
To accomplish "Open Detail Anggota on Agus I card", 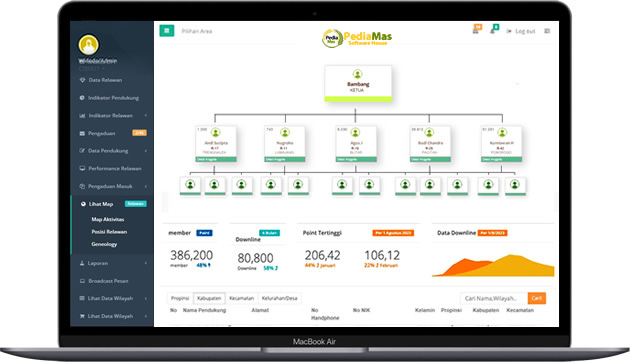I will coord(356,160).
